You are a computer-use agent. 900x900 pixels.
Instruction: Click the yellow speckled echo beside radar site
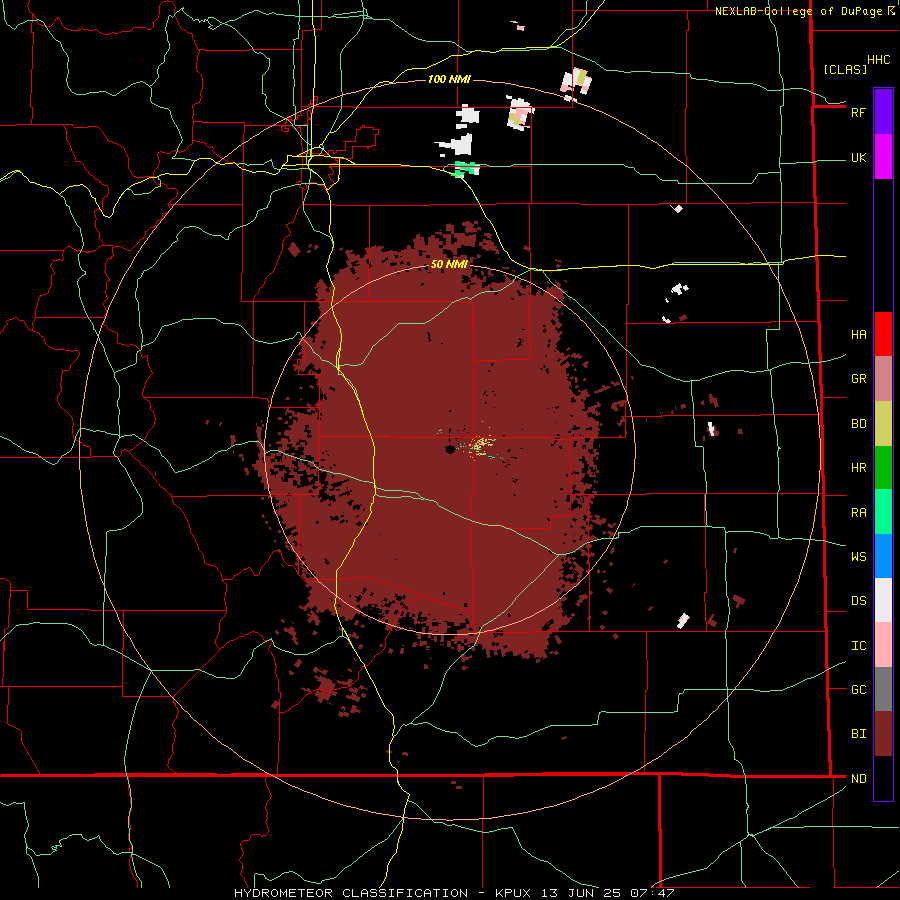[x=481, y=445]
